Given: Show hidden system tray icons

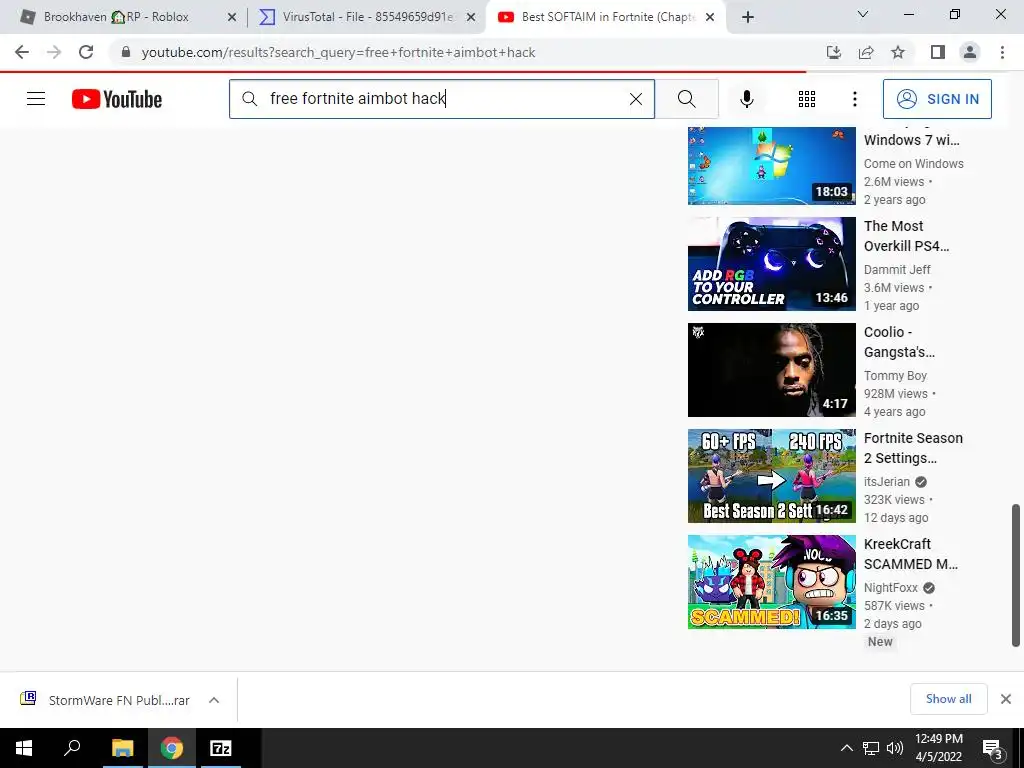Looking at the screenshot, I should point(846,748).
